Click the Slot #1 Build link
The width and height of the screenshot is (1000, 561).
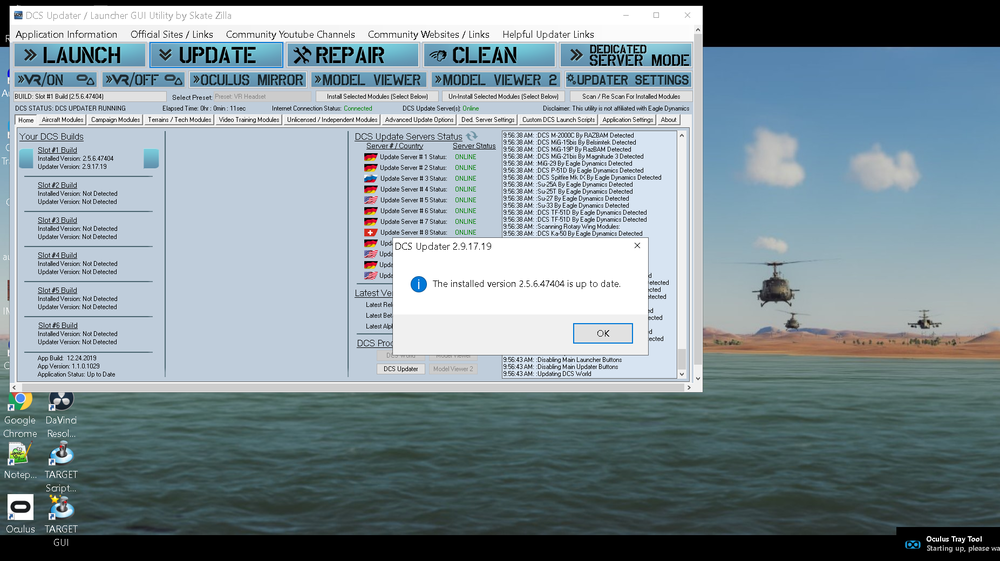click(x=57, y=150)
